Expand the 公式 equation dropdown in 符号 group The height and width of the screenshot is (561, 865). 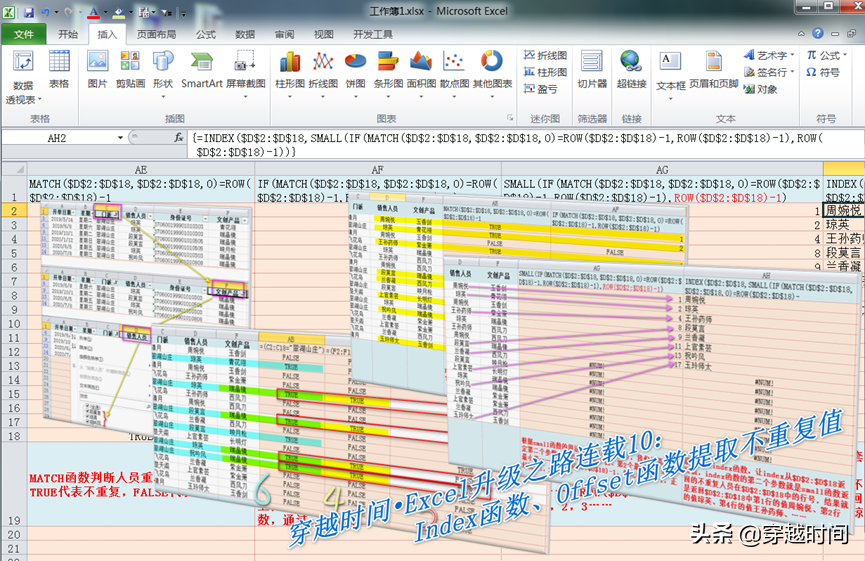click(x=844, y=55)
